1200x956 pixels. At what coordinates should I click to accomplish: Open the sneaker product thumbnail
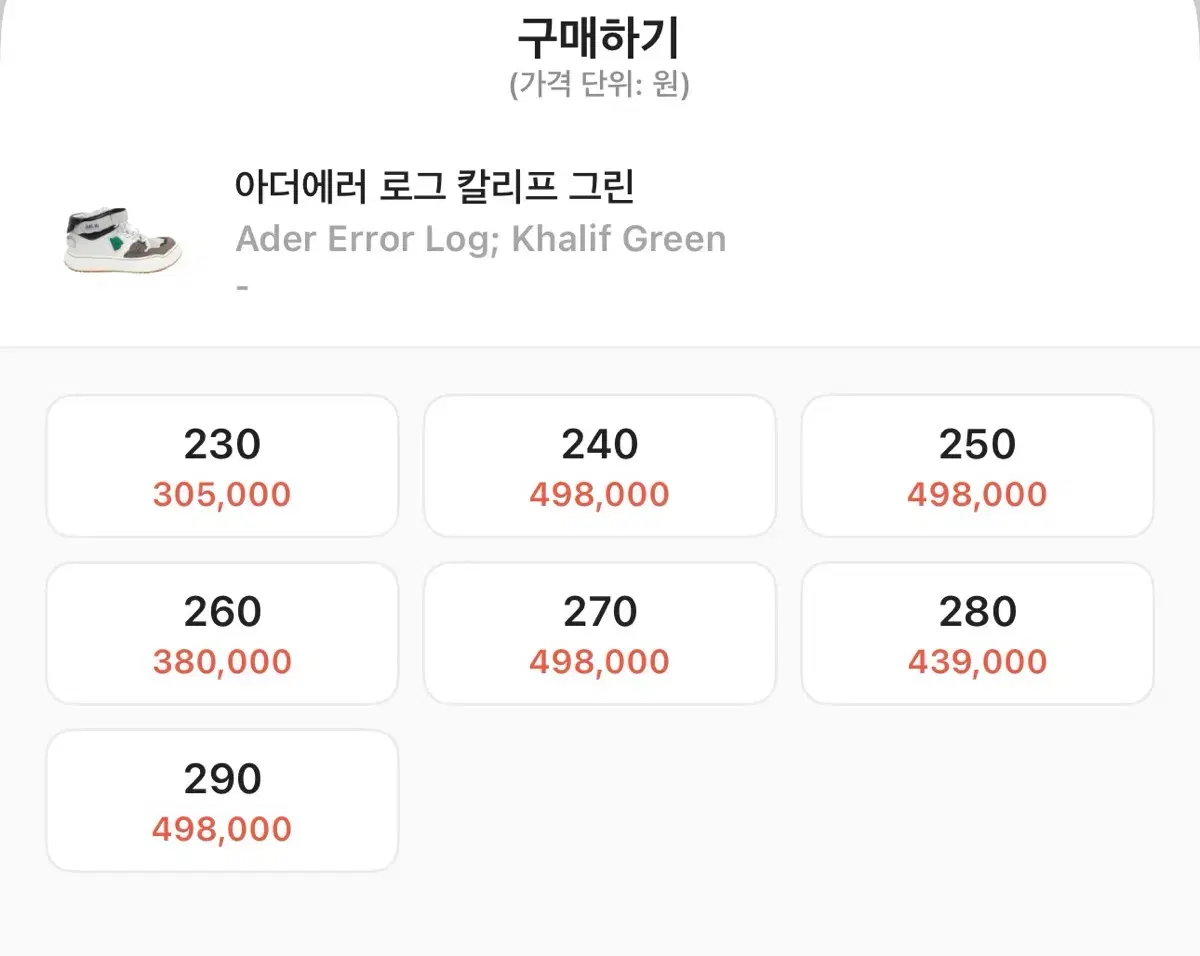click(x=123, y=240)
